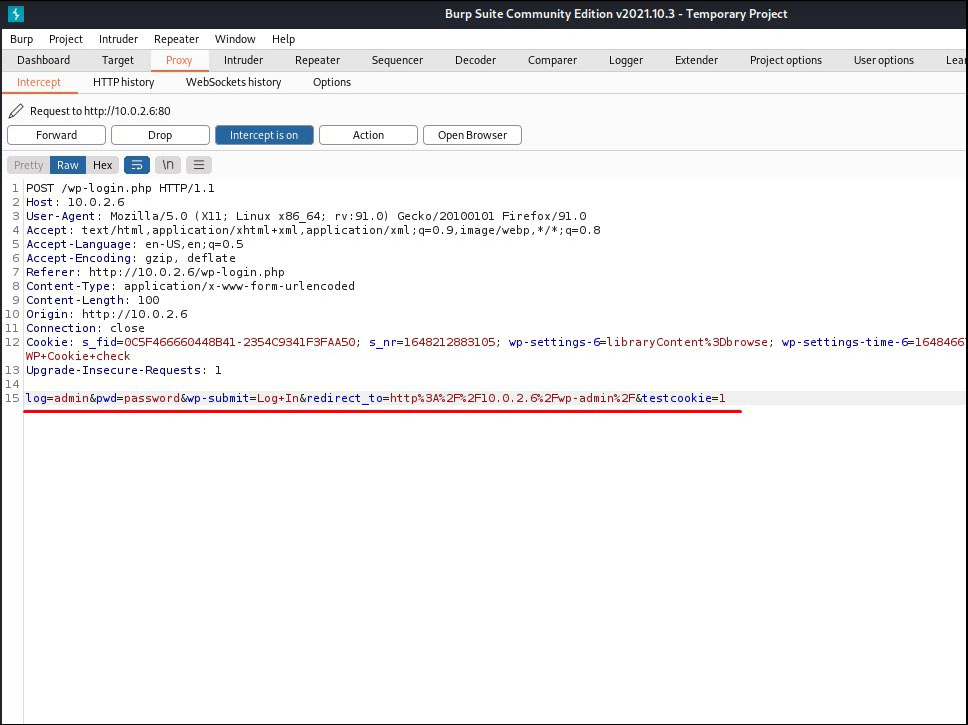Open the HTTP history sub-tab

coord(123,83)
